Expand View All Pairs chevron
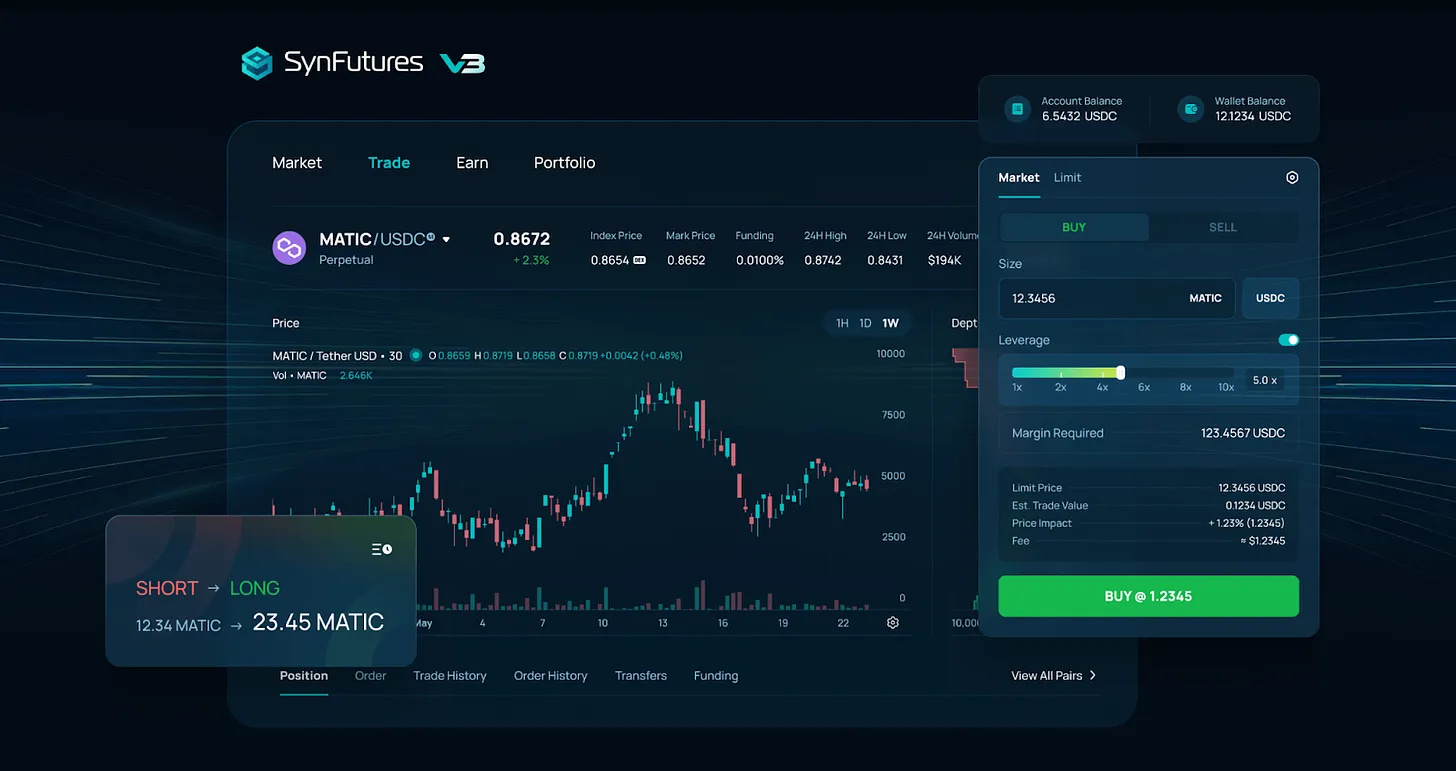The height and width of the screenshot is (771, 1456). click(1093, 675)
